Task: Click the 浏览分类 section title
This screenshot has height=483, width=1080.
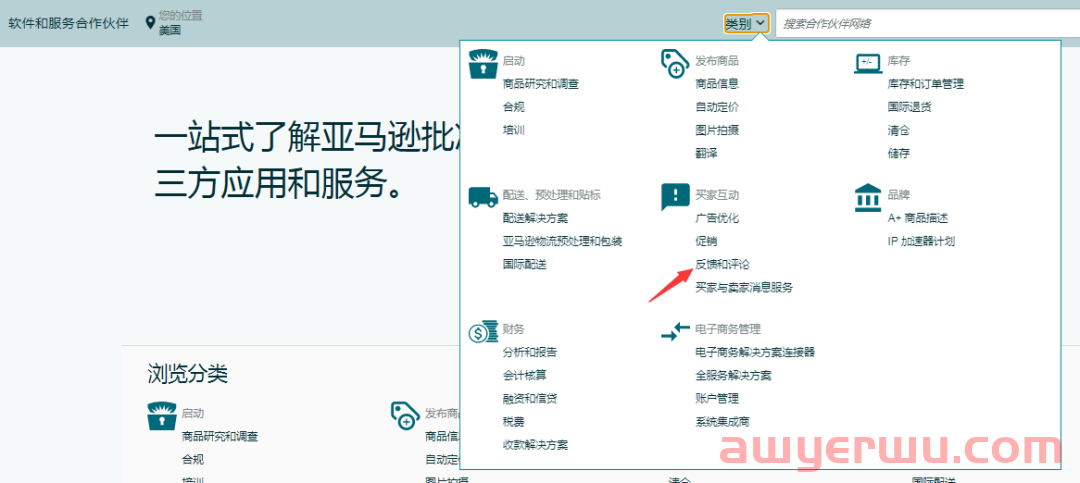Action: [x=187, y=374]
